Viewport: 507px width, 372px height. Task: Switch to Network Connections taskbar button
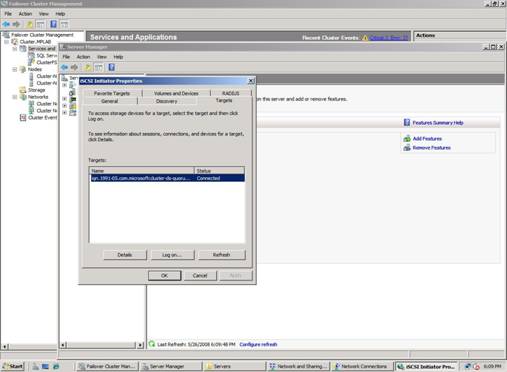point(363,366)
